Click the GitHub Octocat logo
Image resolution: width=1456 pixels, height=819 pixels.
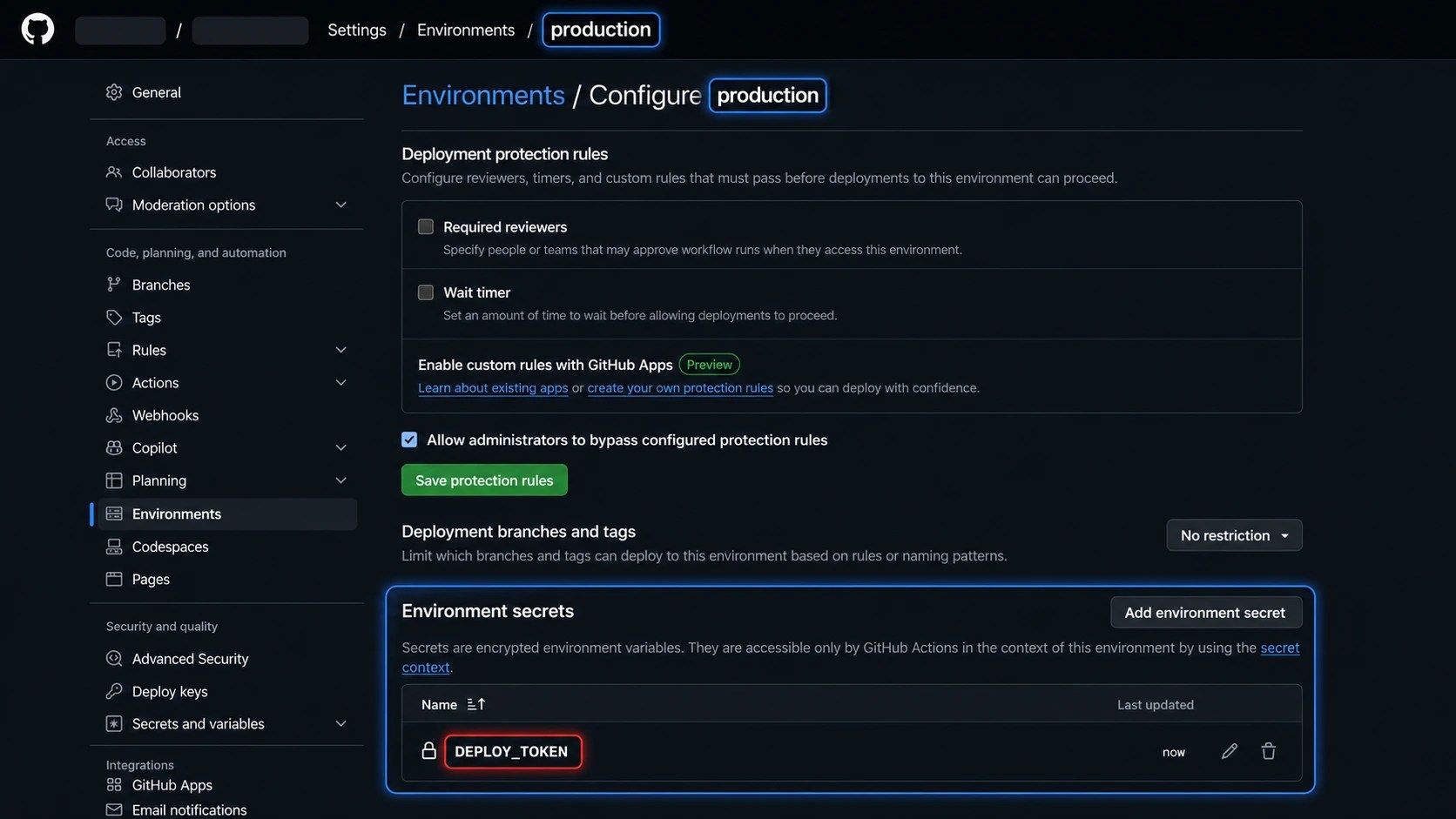37,29
